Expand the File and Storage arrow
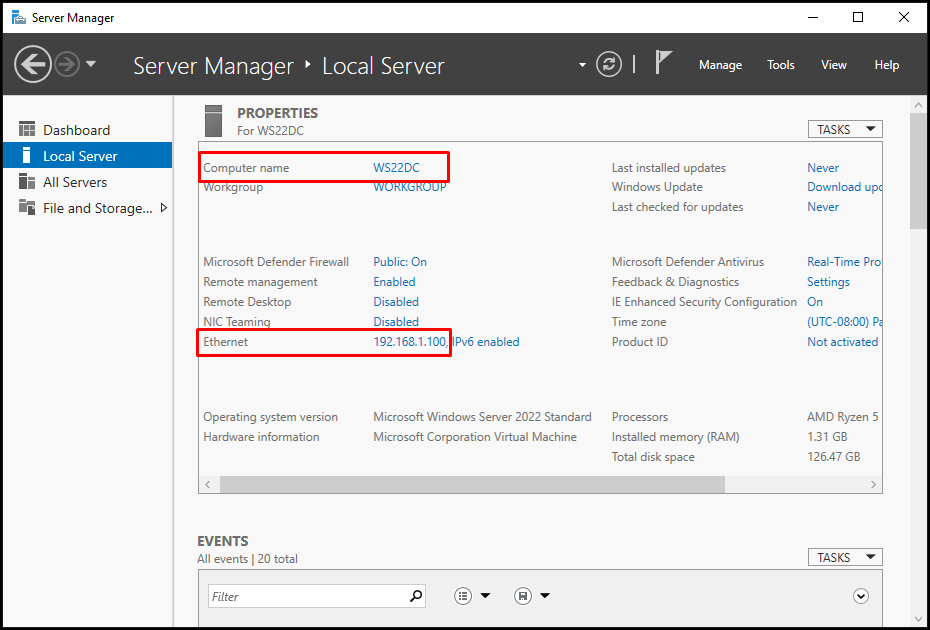This screenshot has width=930, height=630. pyautogui.click(x=164, y=208)
